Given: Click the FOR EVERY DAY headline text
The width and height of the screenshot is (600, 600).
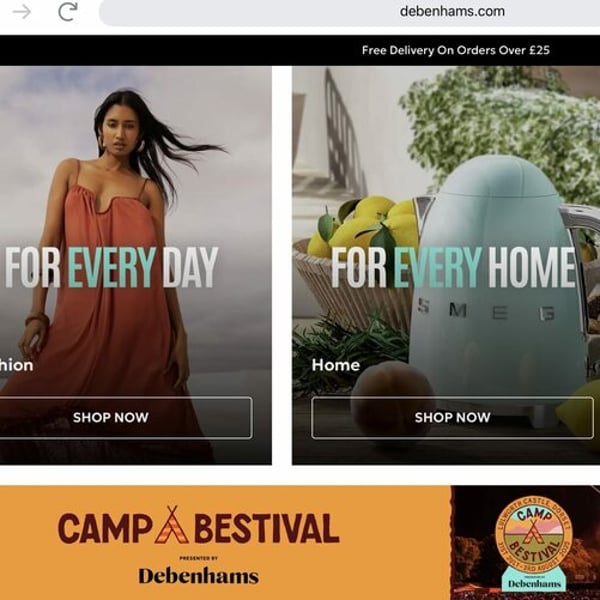Looking at the screenshot, I should pyautogui.click(x=111, y=267).
